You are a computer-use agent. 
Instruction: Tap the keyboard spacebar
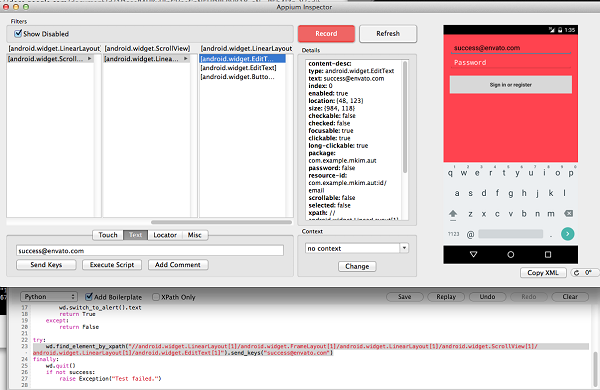pyautogui.click(x=510, y=234)
